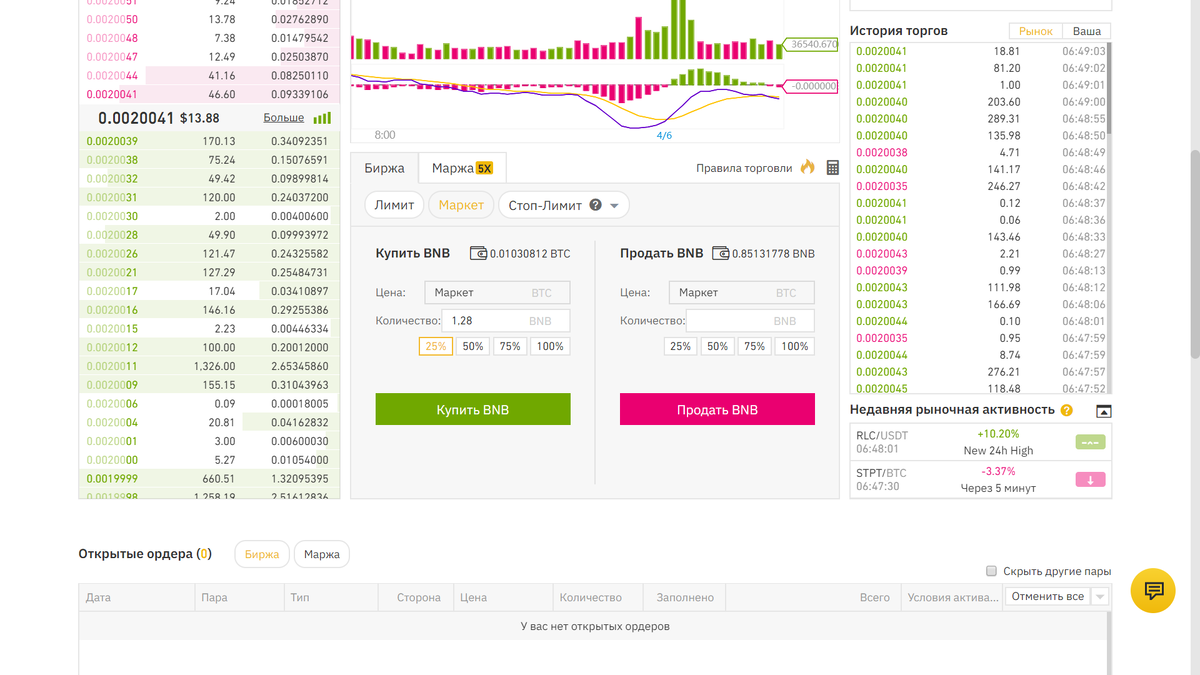Click the Сторона column header
Viewport: 1200px width, 675px height.
pyautogui.click(x=418, y=597)
